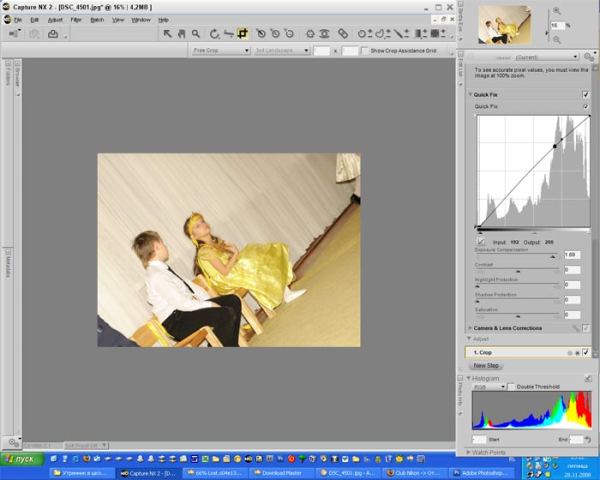Select the Direct Select arrow tool
Image resolution: width=600 pixels, height=480 pixels.
(x=167, y=34)
